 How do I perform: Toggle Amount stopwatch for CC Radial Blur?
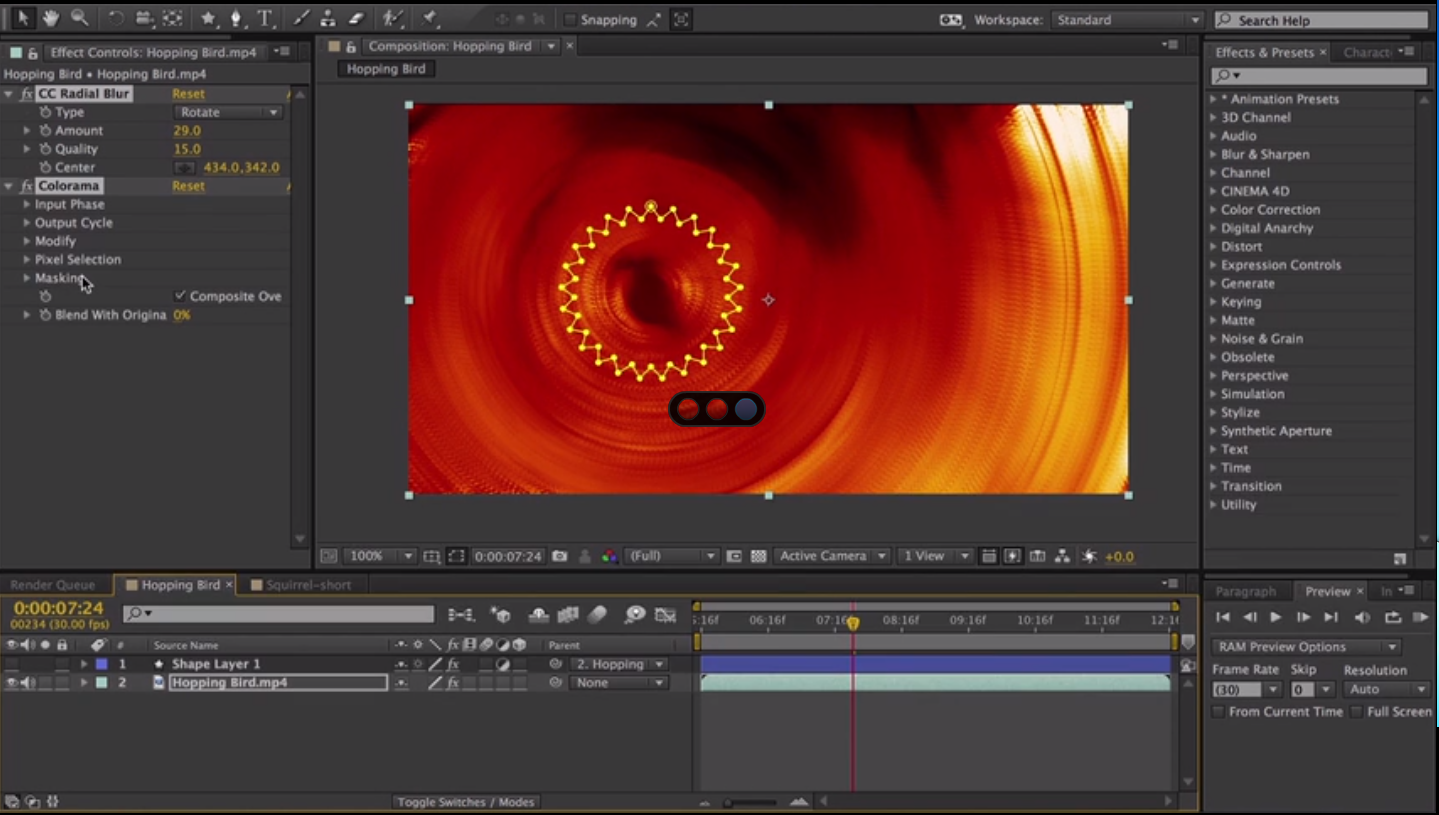(45, 131)
